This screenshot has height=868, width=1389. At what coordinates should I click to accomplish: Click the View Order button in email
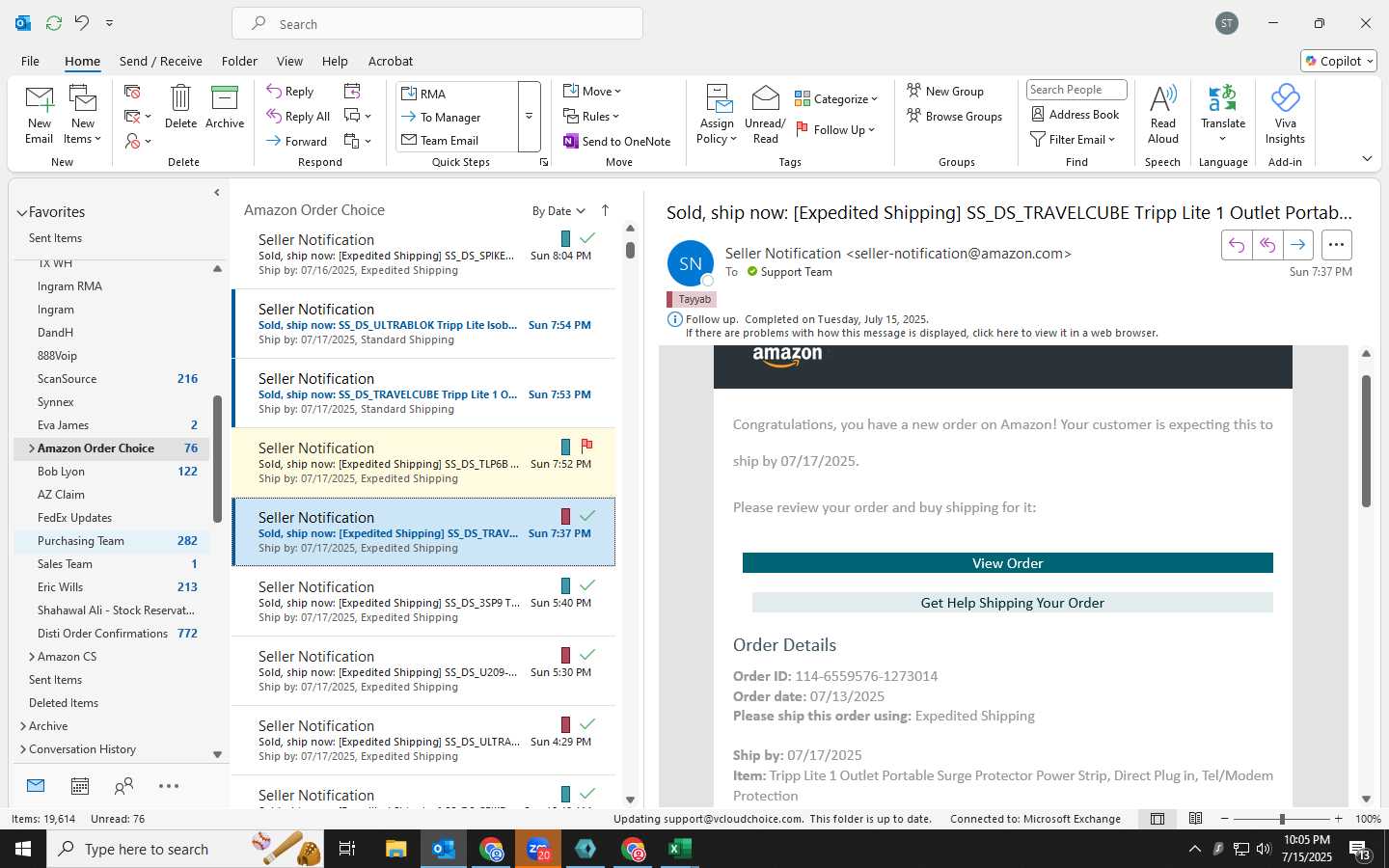pyautogui.click(x=1008, y=563)
